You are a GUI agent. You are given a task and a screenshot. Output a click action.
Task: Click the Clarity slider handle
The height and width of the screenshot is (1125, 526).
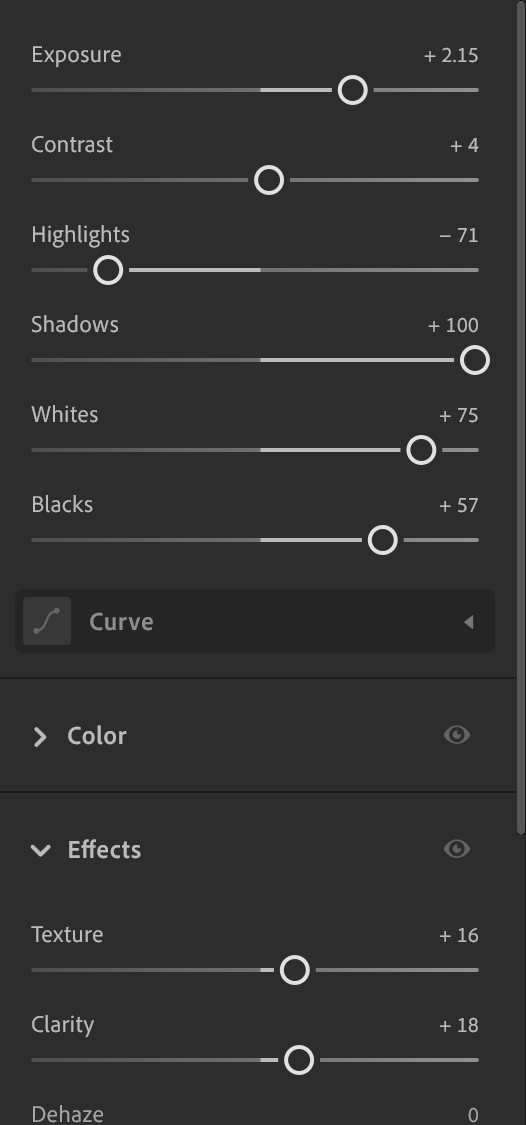coord(299,1060)
